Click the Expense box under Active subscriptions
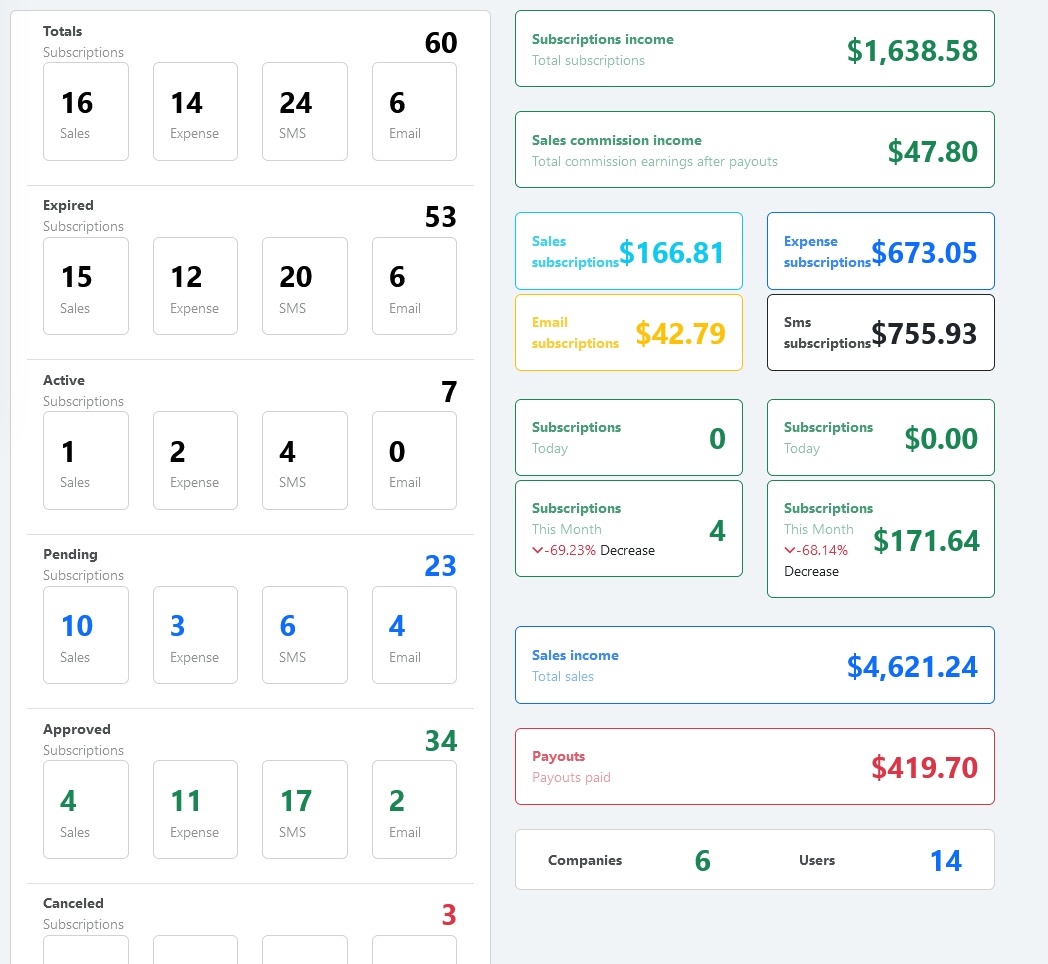This screenshot has height=964, width=1048. click(x=195, y=461)
